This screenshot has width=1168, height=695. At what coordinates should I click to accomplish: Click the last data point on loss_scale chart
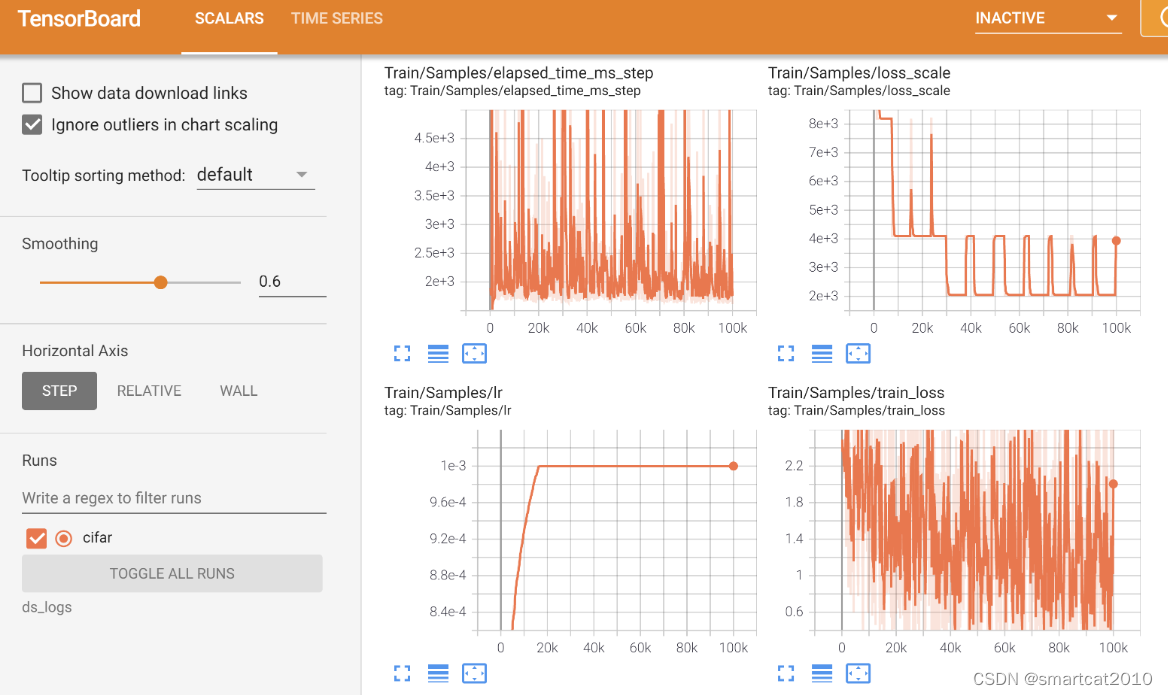click(1116, 241)
